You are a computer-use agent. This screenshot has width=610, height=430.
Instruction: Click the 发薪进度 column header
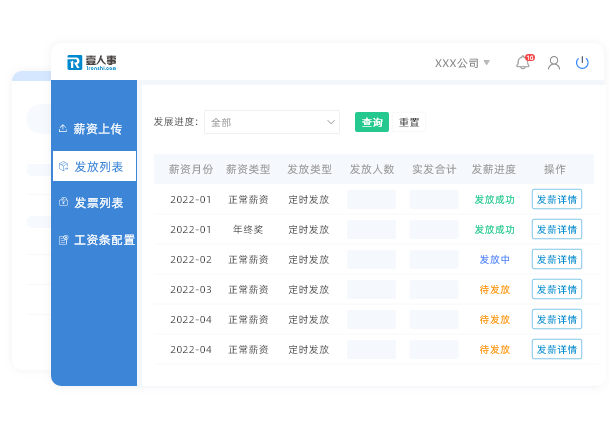point(494,169)
